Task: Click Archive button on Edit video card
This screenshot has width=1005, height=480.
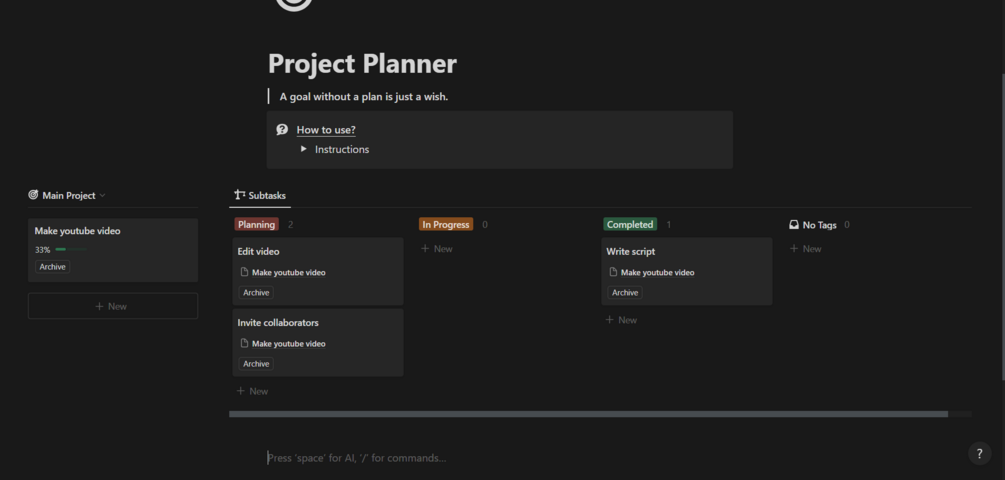Action: point(256,293)
